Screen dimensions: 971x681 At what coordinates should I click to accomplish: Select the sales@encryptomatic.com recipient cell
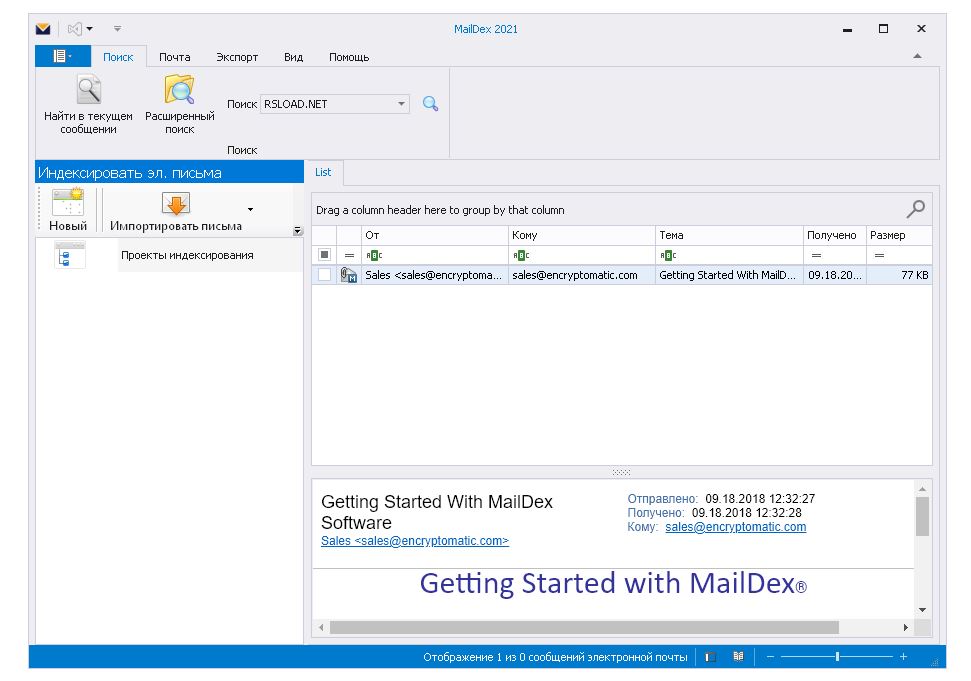click(581, 275)
